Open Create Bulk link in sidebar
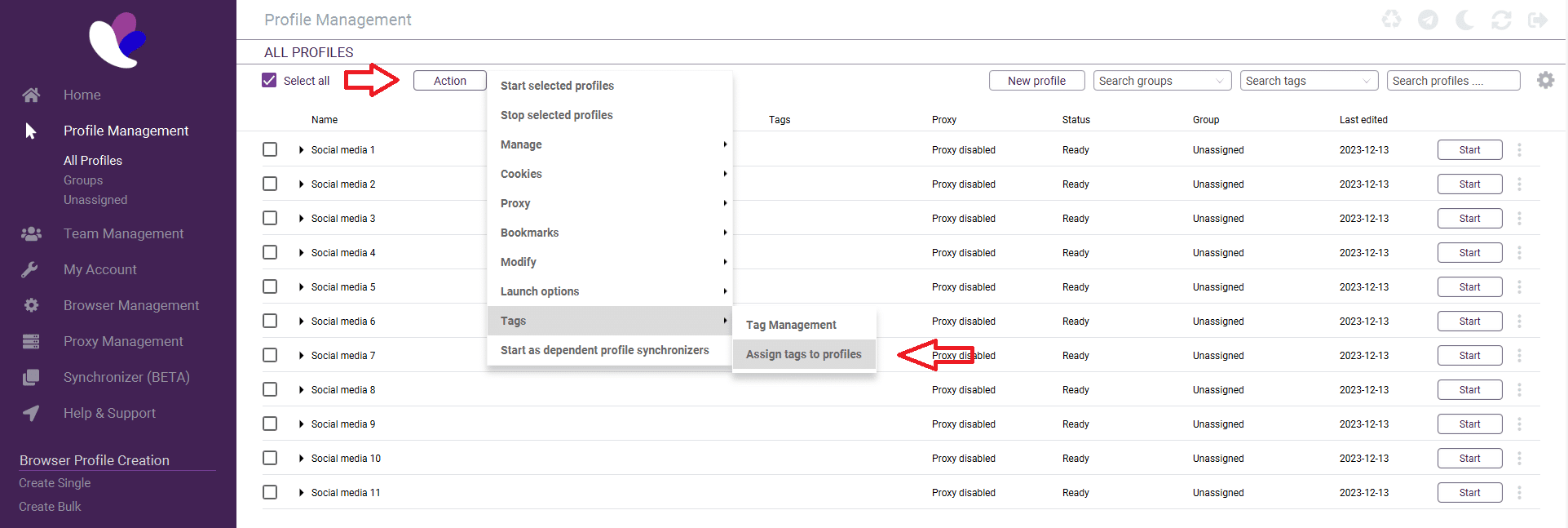 [x=50, y=507]
